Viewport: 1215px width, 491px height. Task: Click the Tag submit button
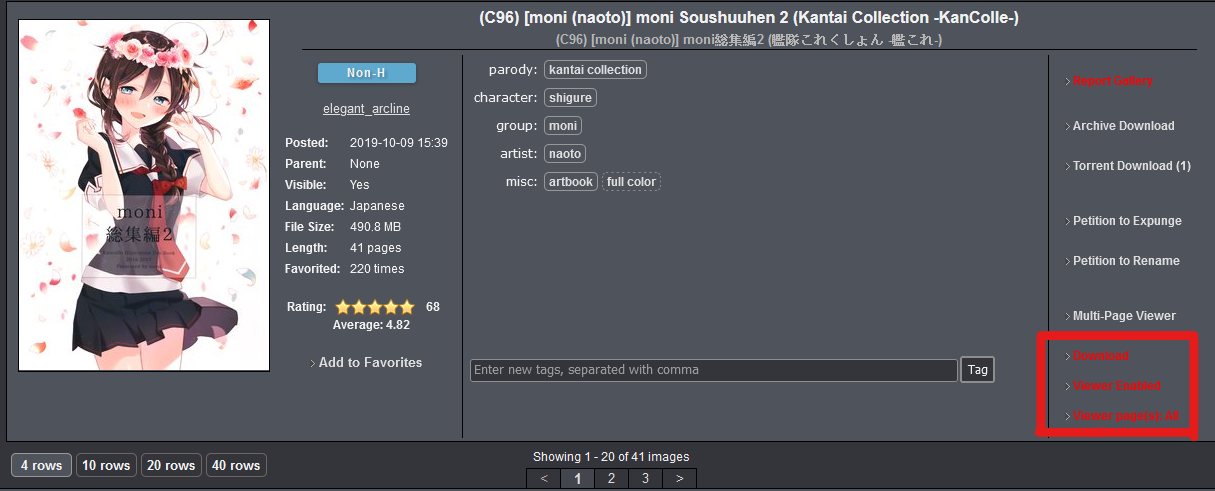point(978,370)
